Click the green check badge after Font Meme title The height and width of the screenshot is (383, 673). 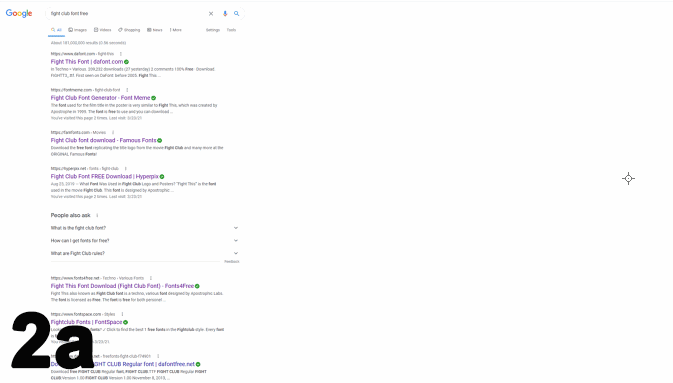154,98
